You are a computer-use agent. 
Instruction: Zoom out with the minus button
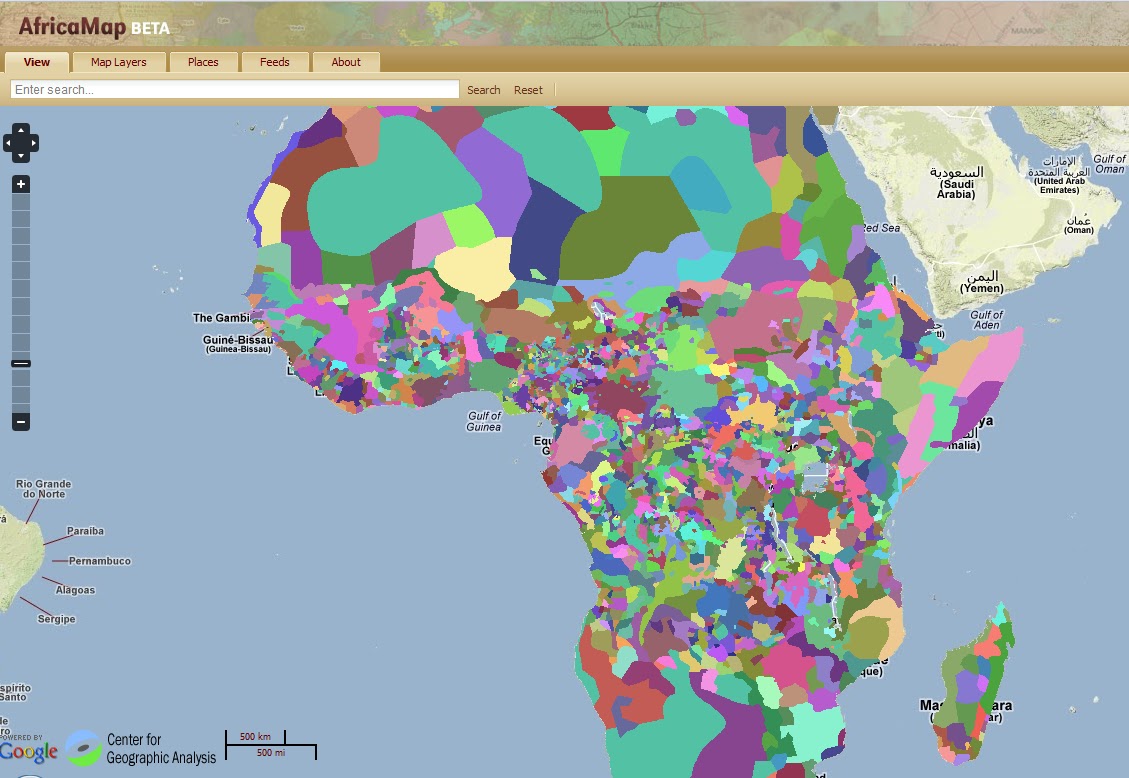tap(20, 422)
